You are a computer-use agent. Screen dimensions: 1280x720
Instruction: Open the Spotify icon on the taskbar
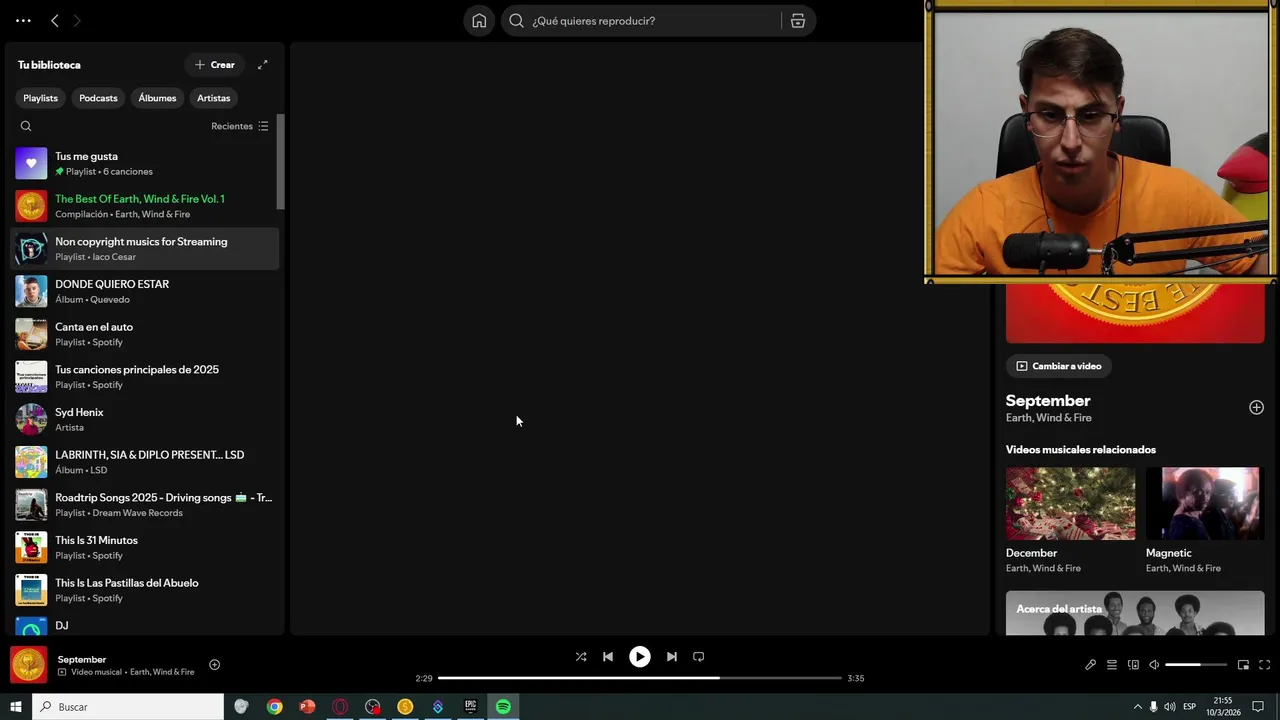point(503,707)
